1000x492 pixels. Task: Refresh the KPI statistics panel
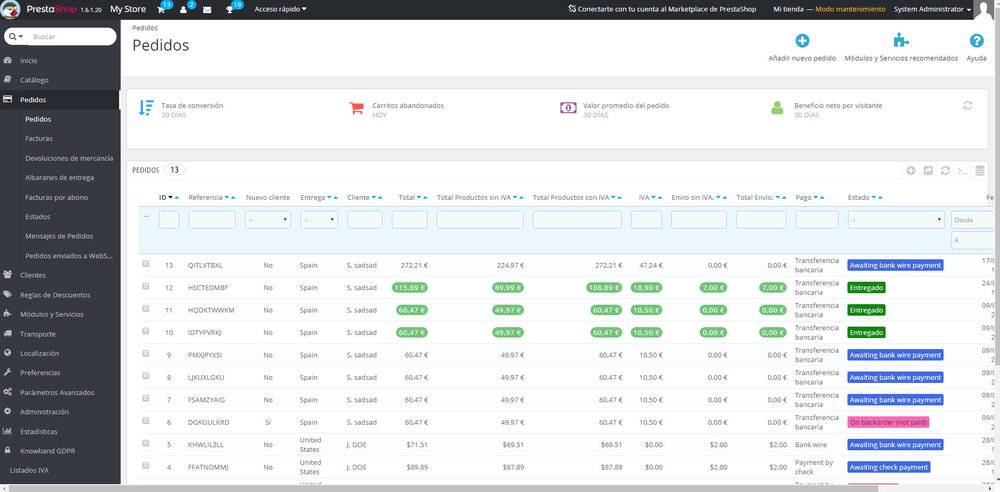click(x=967, y=105)
